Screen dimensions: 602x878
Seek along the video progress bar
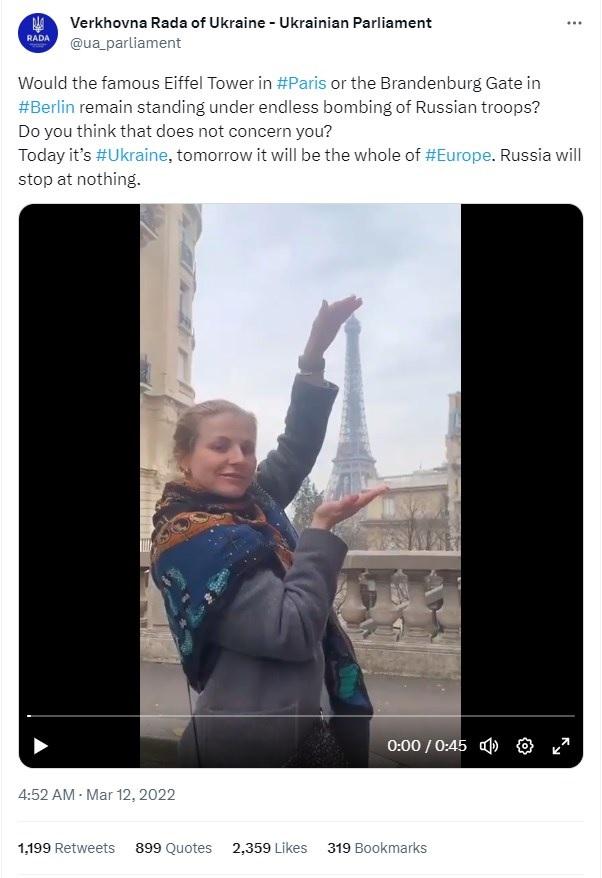click(301, 716)
